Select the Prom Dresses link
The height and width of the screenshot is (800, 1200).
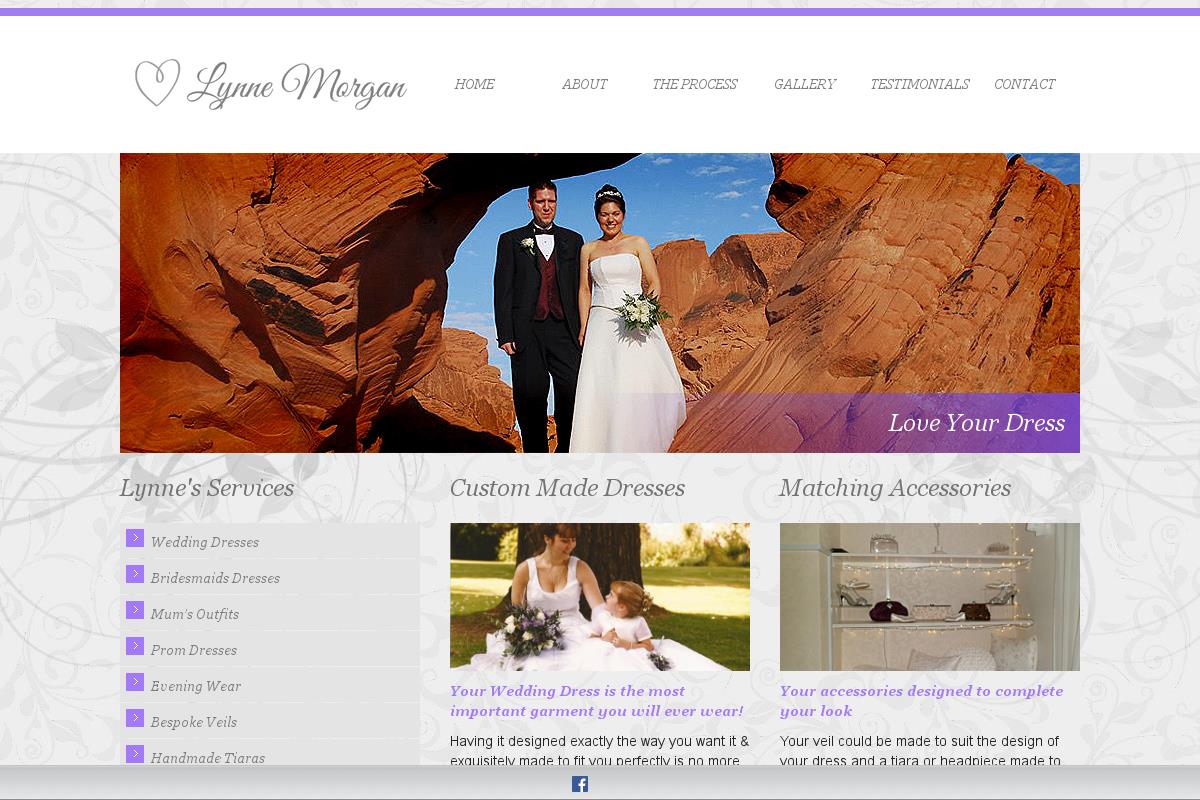pos(194,650)
